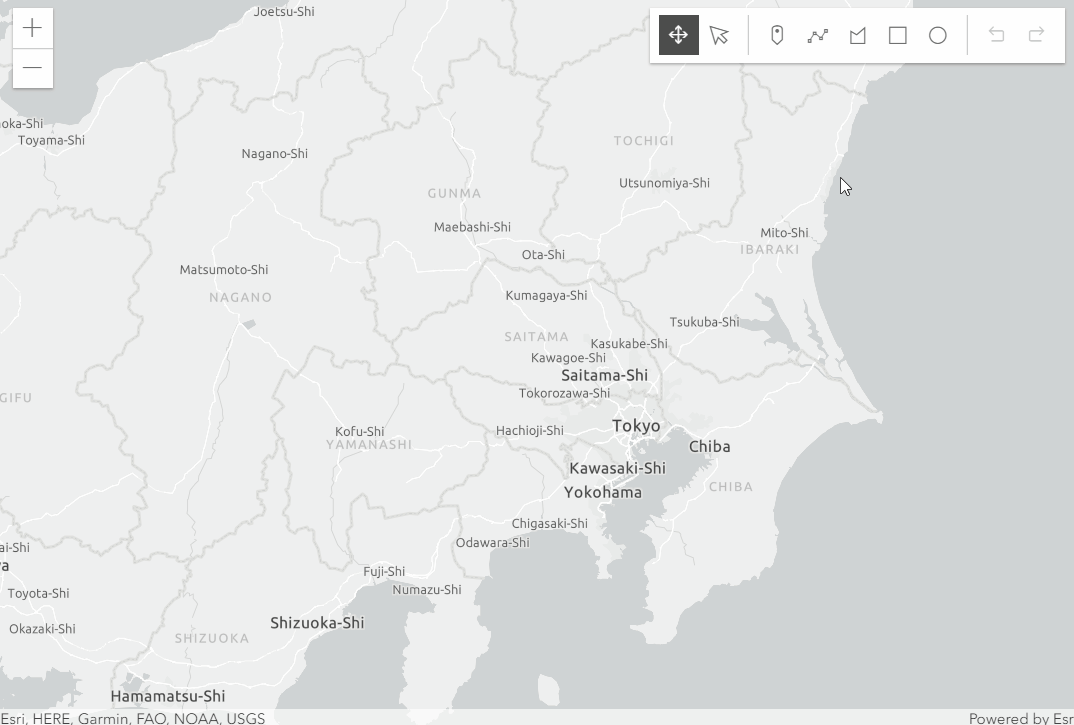
Task: Click the Yokohama label on map
Action: pyautogui.click(x=603, y=493)
